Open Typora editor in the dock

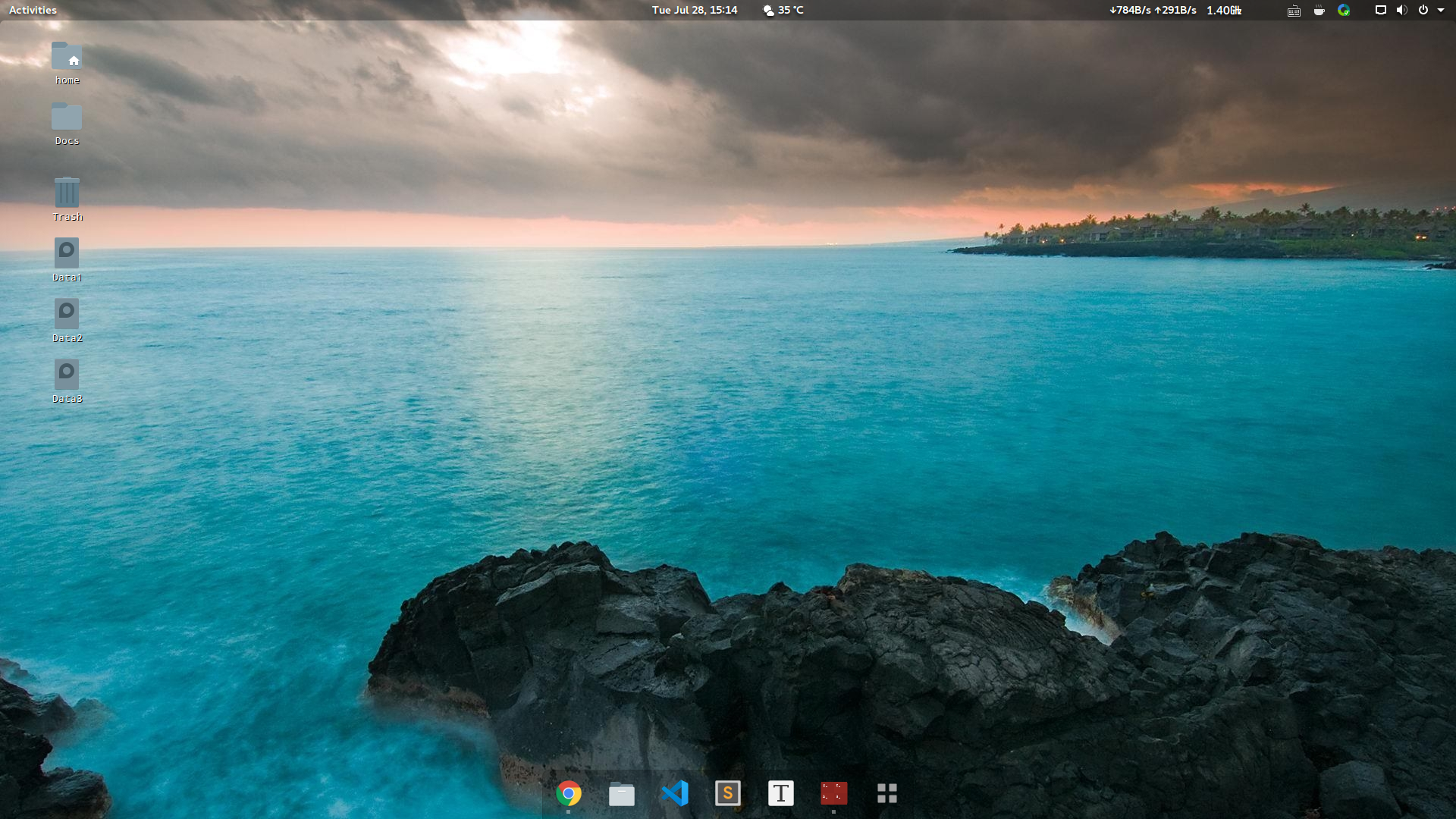tap(780, 793)
